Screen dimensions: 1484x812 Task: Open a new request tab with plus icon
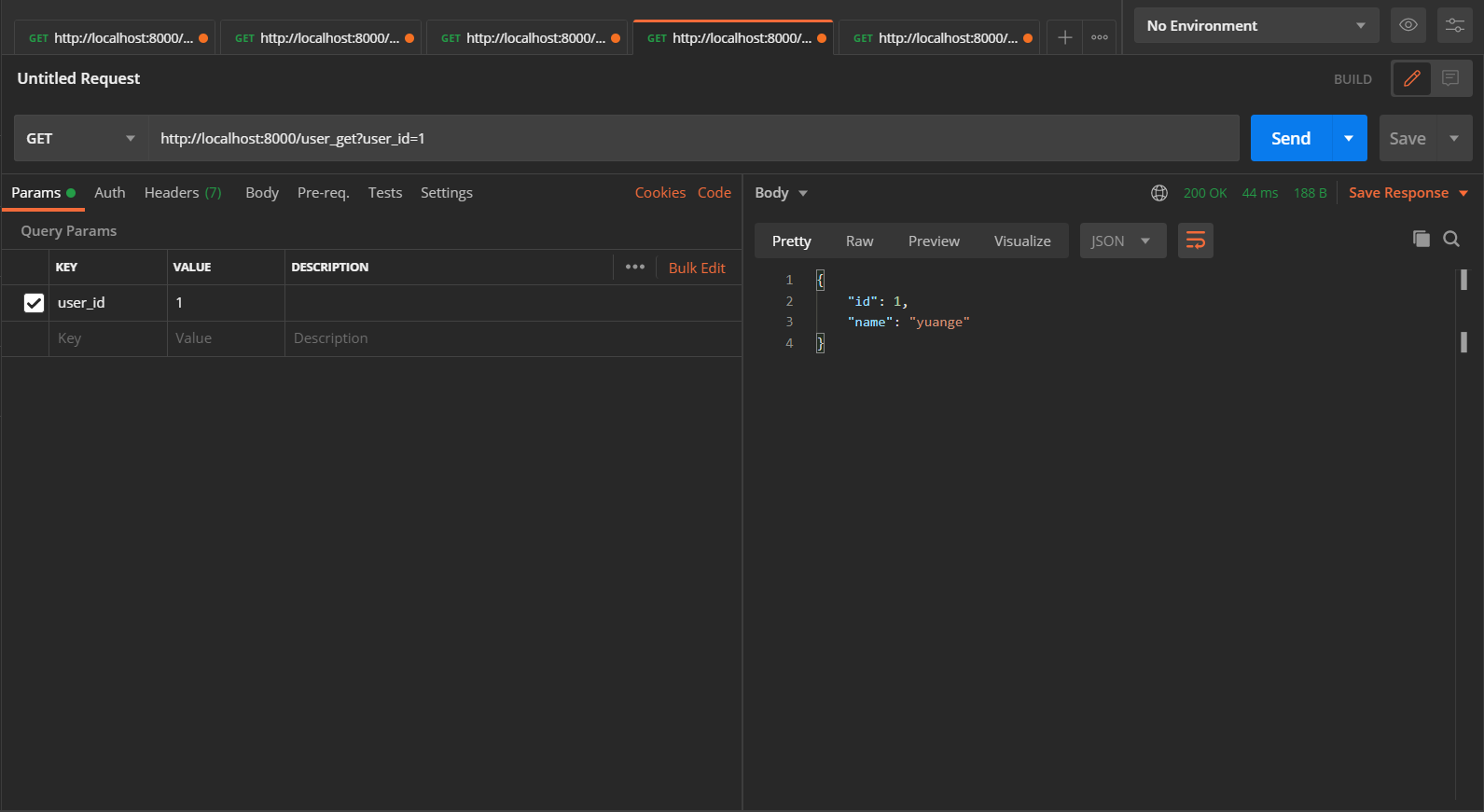(x=1064, y=37)
